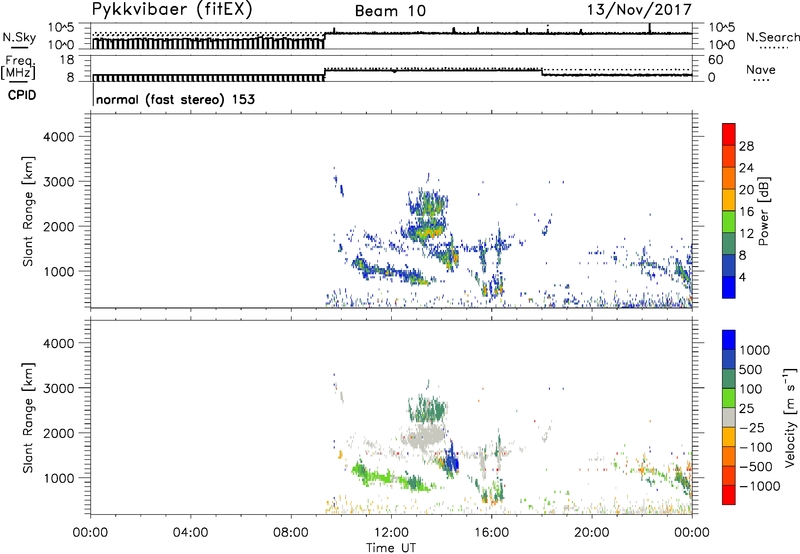Click the velocity colorbar value 500
The image size is (800, 554).
[x=751, y=370]
